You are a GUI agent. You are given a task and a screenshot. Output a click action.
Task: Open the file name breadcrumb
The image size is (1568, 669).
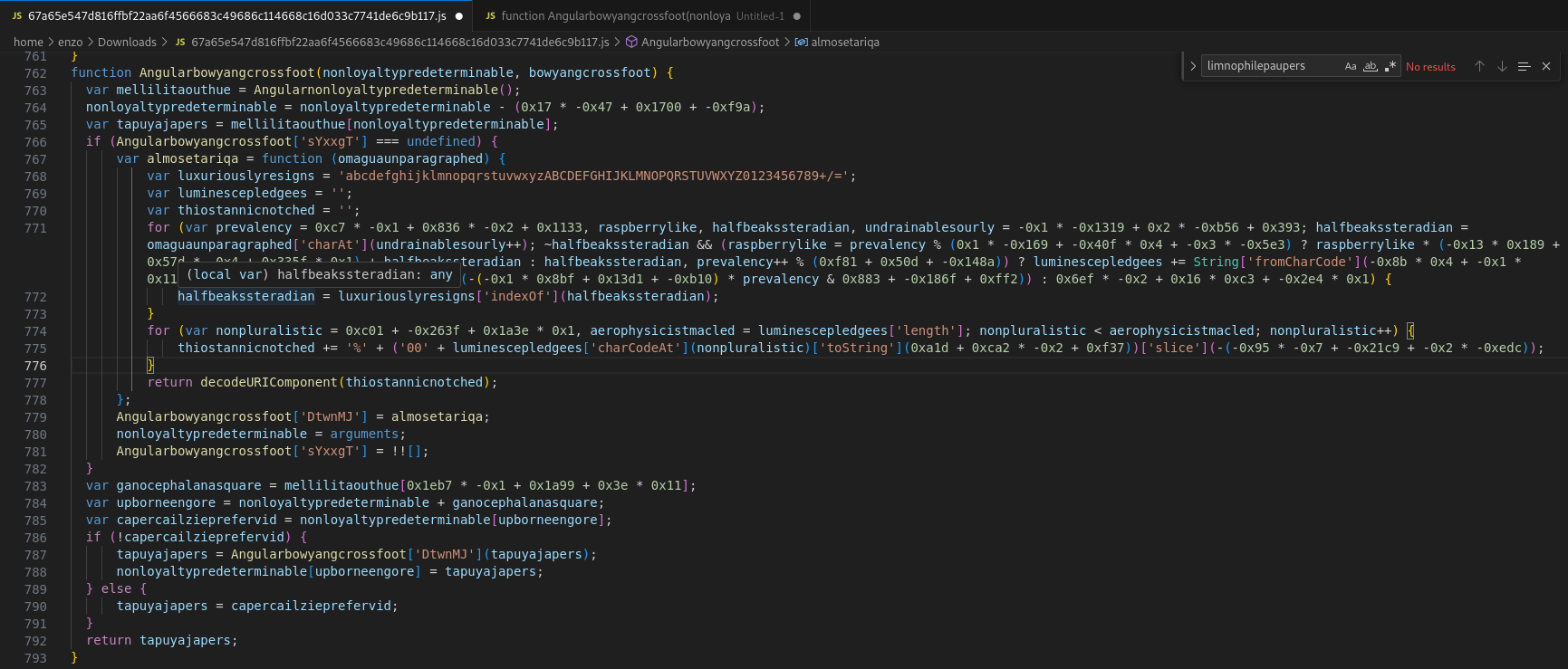pyautogui.click(x=400, y=42)
